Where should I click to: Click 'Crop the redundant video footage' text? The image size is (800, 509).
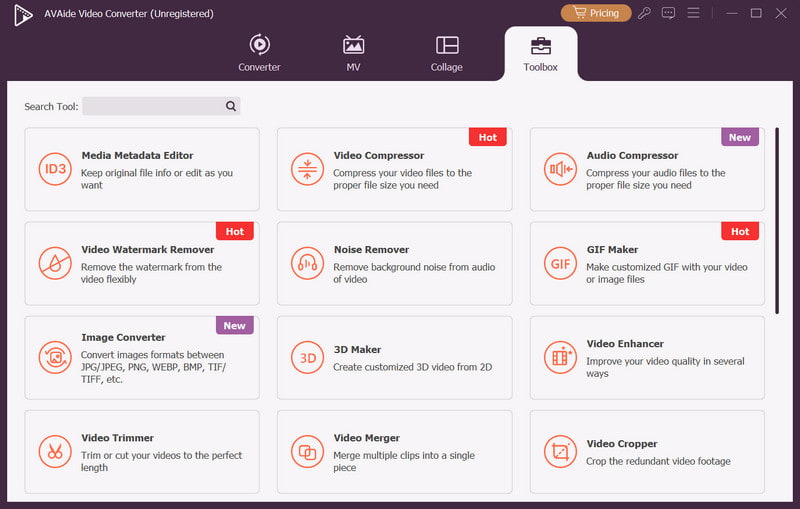658,462
